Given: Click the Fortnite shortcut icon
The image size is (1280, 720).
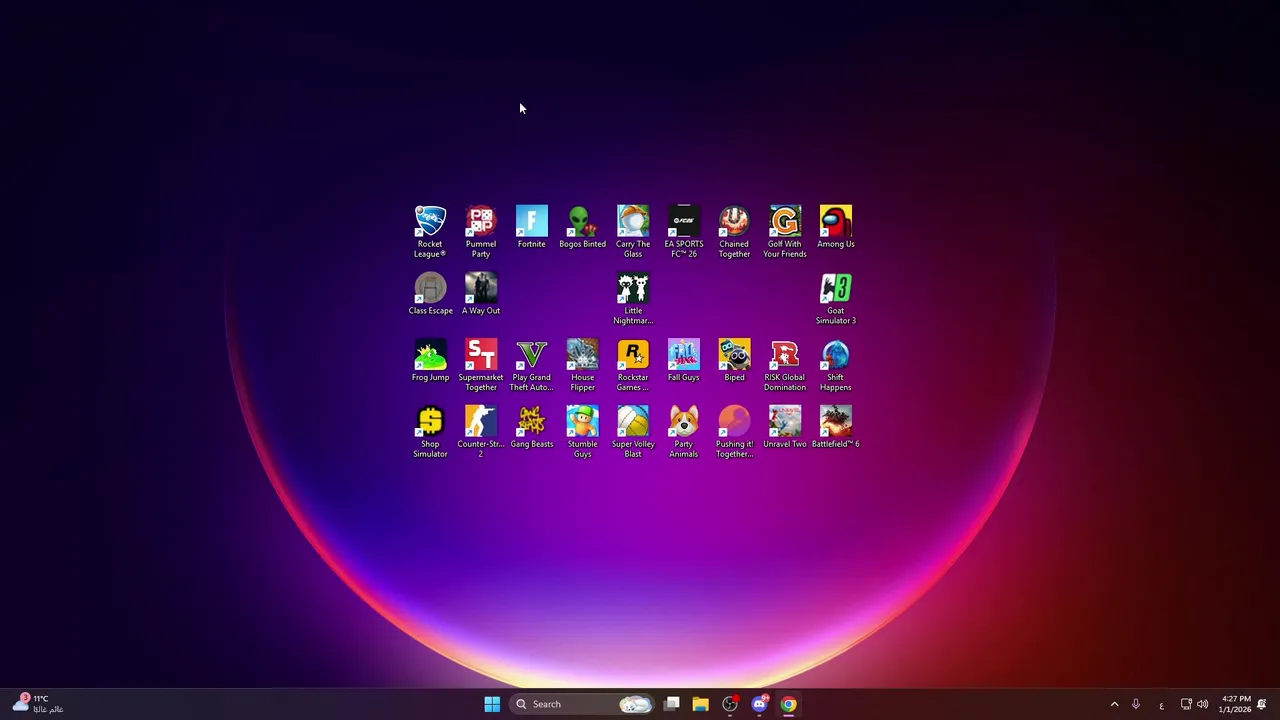Looking at the screenshot, I should (x=532, y=227).
